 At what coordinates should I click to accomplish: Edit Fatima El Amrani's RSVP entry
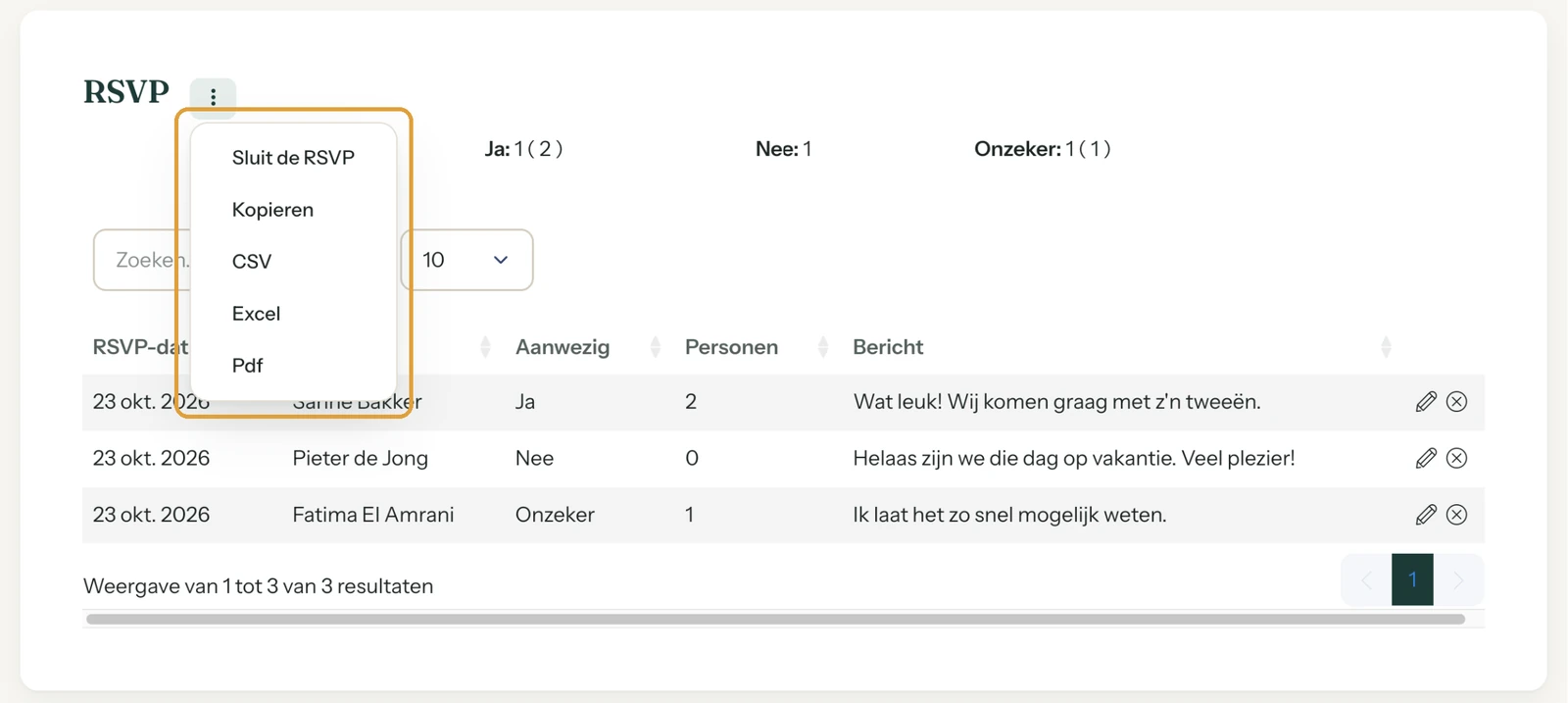[x=1426, y=515]
